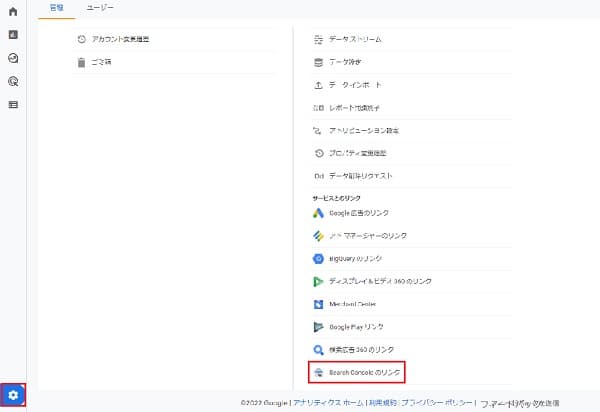The image size is (600, 412).
Task: Click the 検索広告 360 magnifier icon
Action: [318, 350]
